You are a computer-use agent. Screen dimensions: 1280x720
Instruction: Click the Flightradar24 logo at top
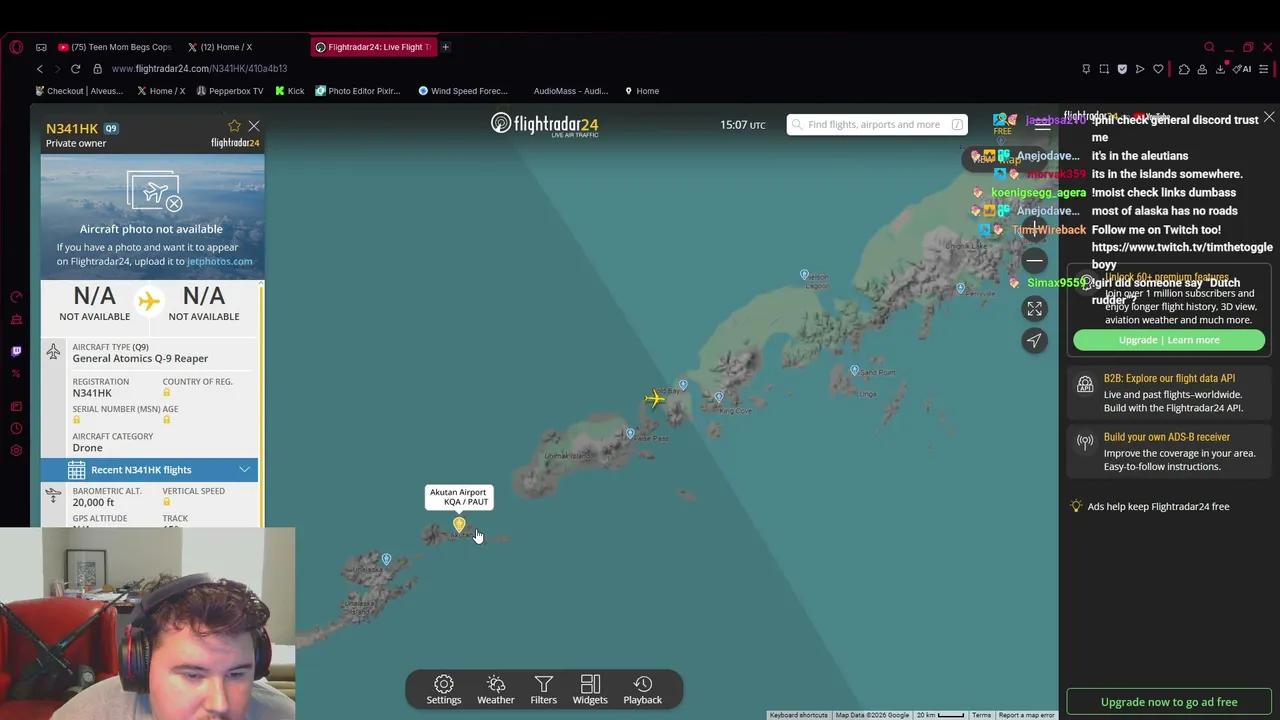pyautogui.click(x=545, y=124)
